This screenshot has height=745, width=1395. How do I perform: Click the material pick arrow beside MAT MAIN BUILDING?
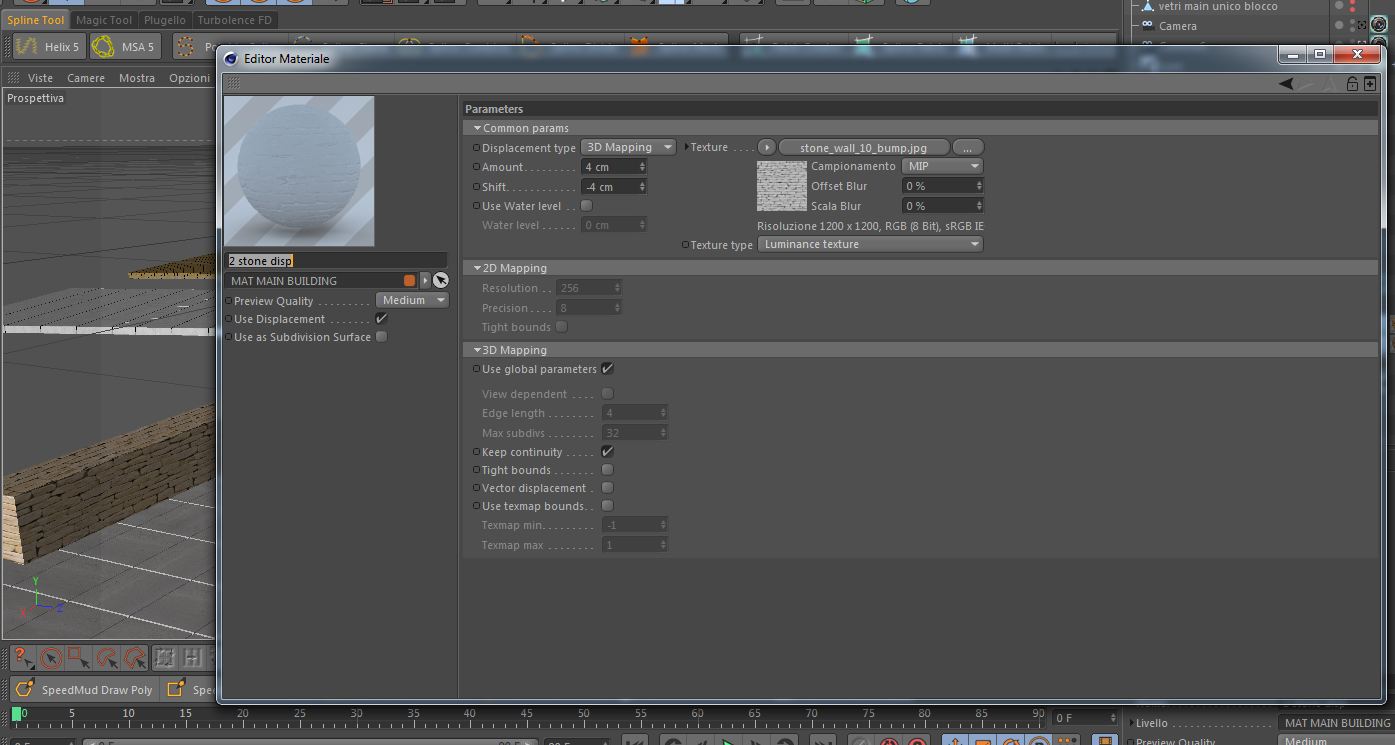[x=441, y=281]
